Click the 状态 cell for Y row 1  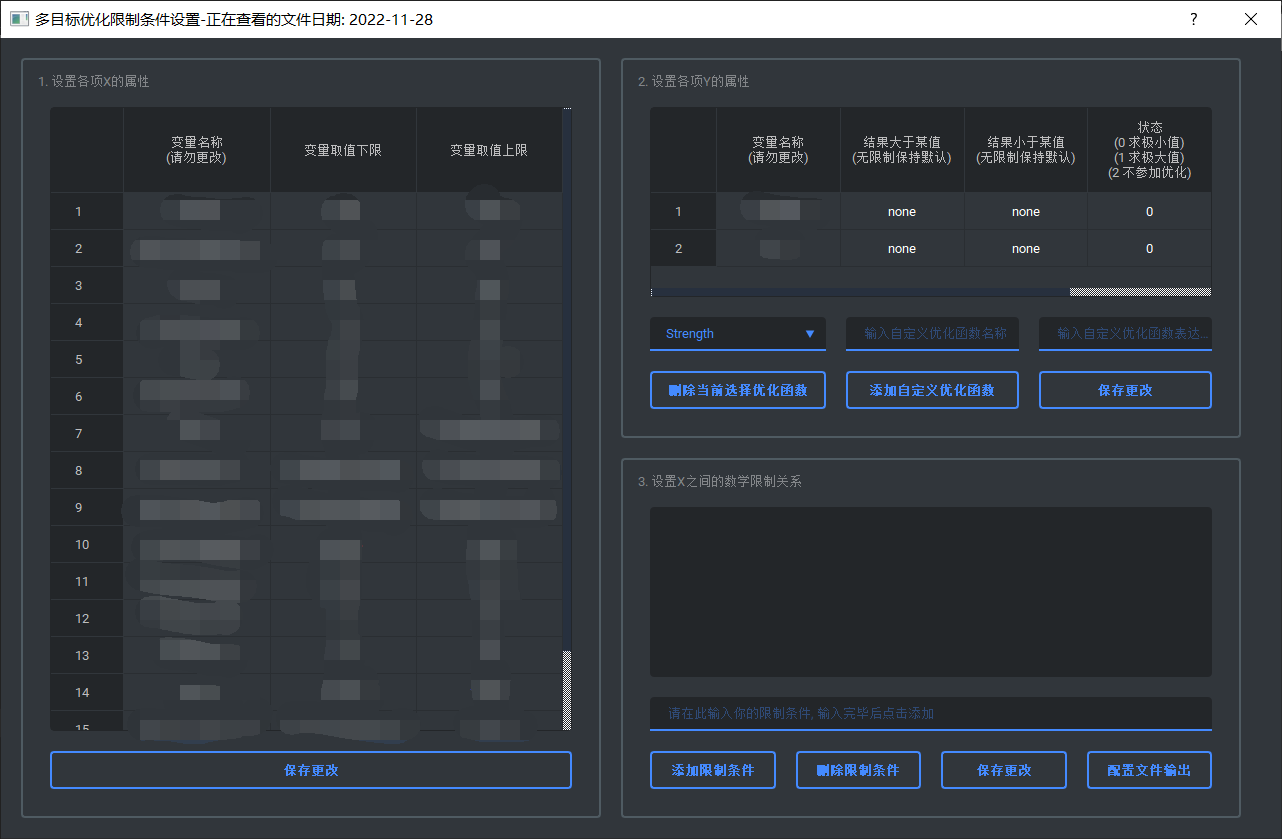(1149, 211)
